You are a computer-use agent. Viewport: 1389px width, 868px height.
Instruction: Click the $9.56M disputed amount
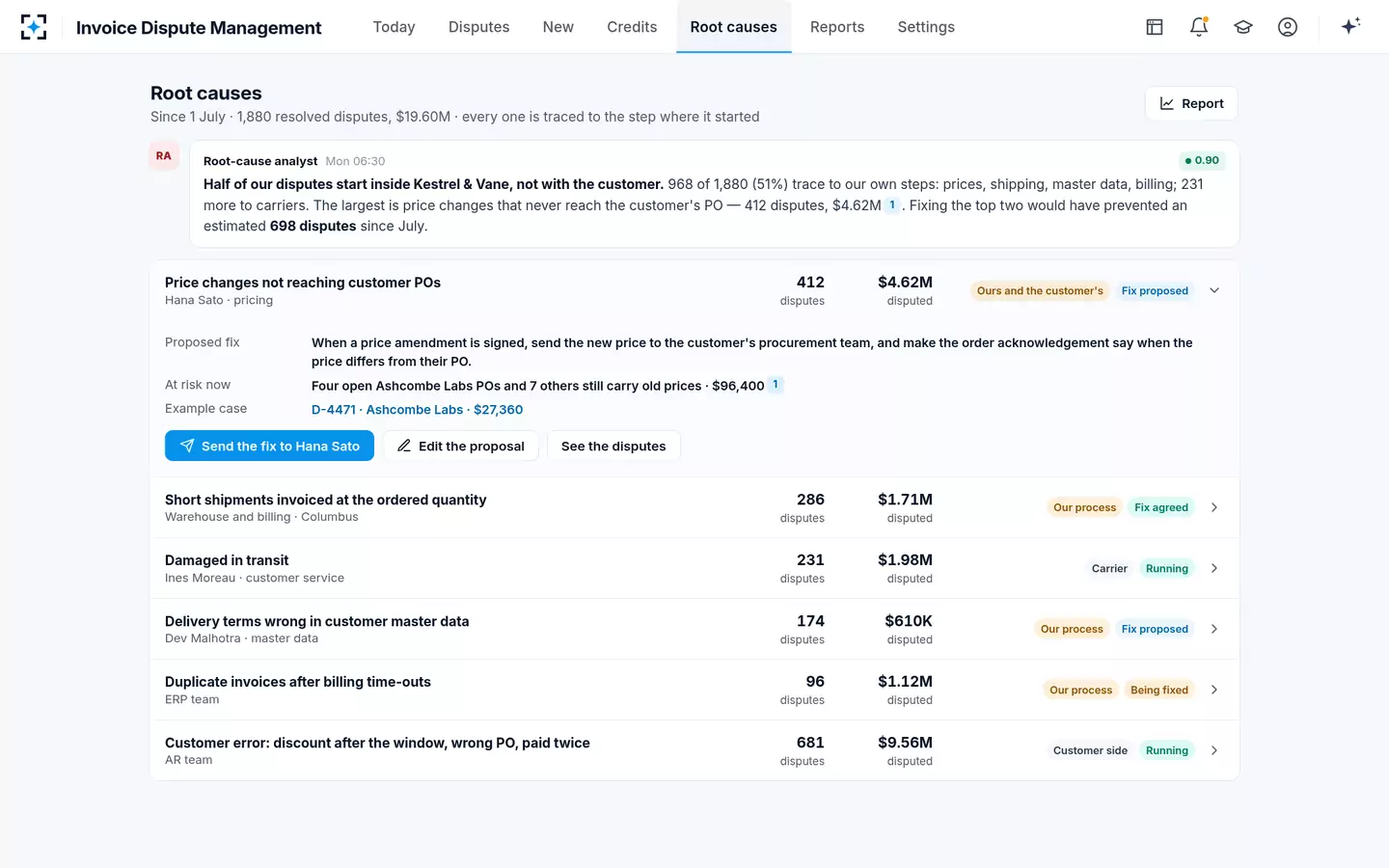(905, 743)
